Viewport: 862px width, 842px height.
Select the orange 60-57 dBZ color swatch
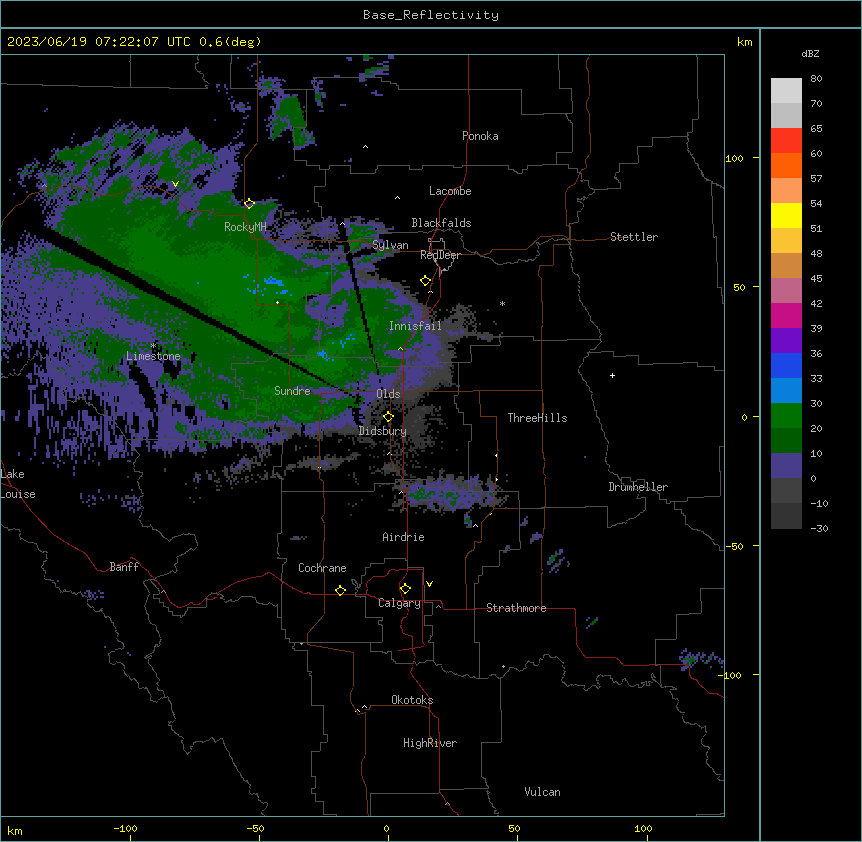(786, 165)
